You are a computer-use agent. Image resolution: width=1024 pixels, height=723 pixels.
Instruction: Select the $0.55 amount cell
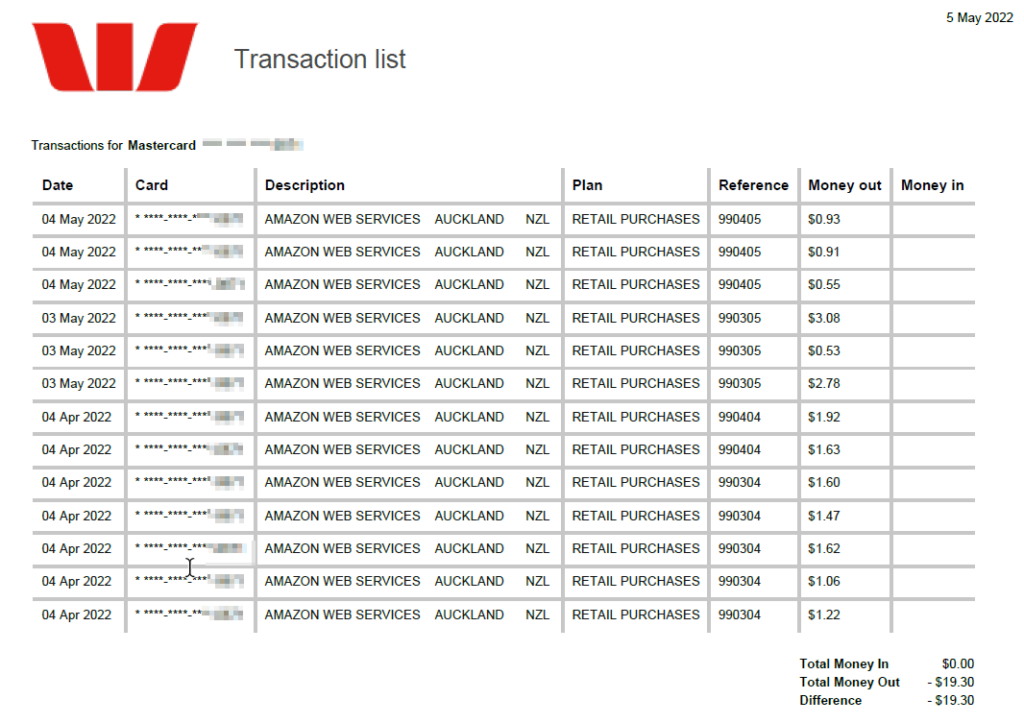[x=824, y=285]
